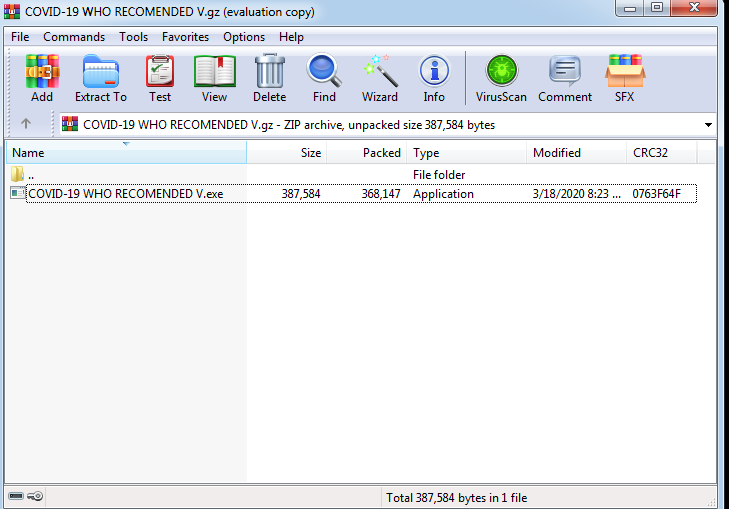The image size is (729, 509).
Task: Click the Delete trash can icon
Action: coord(270,71)
